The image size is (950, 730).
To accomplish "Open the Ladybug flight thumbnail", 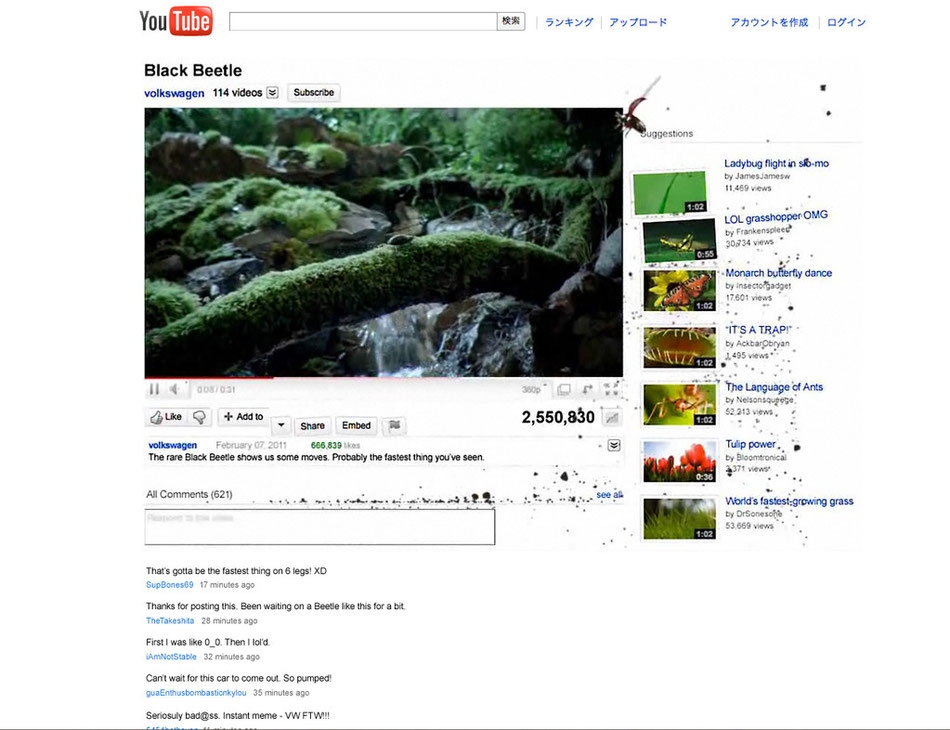I will pyautogui.click(x=670, y=193).
